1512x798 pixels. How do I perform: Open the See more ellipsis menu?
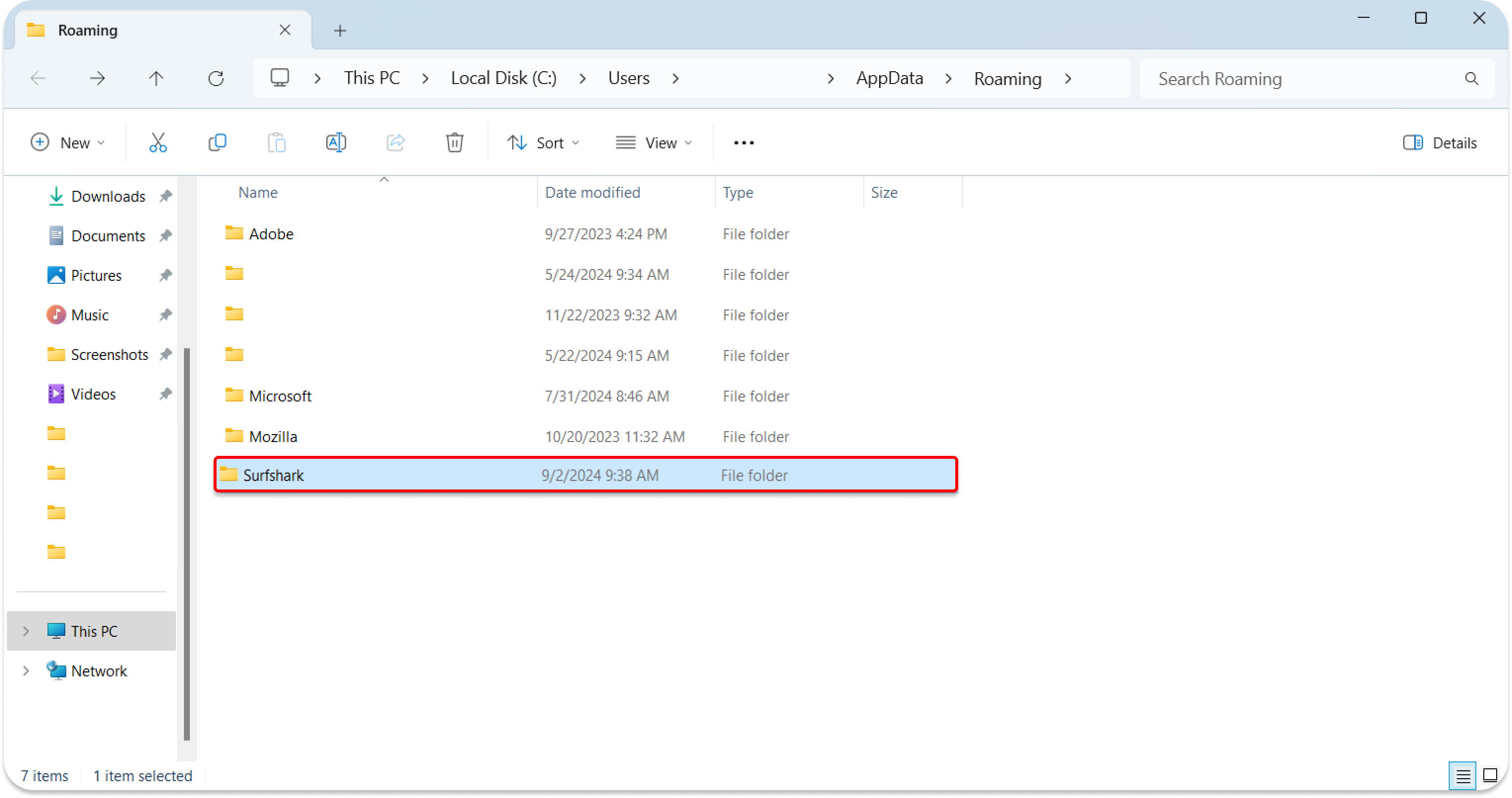coord(744,142)
